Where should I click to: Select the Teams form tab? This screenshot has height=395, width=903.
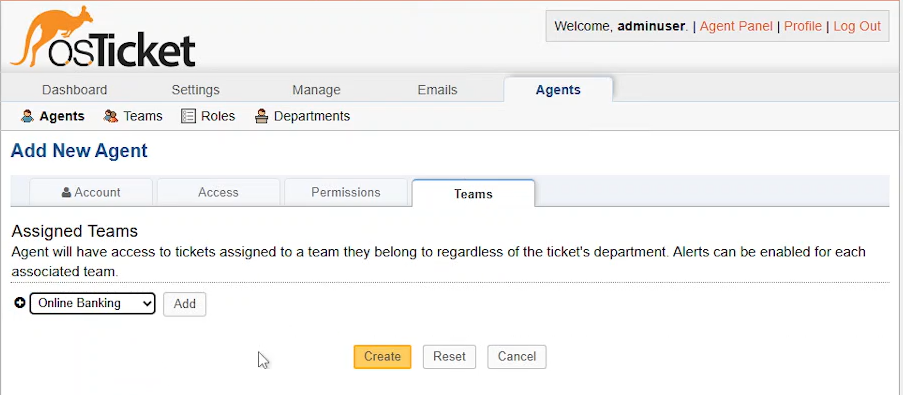pos(473,193)
